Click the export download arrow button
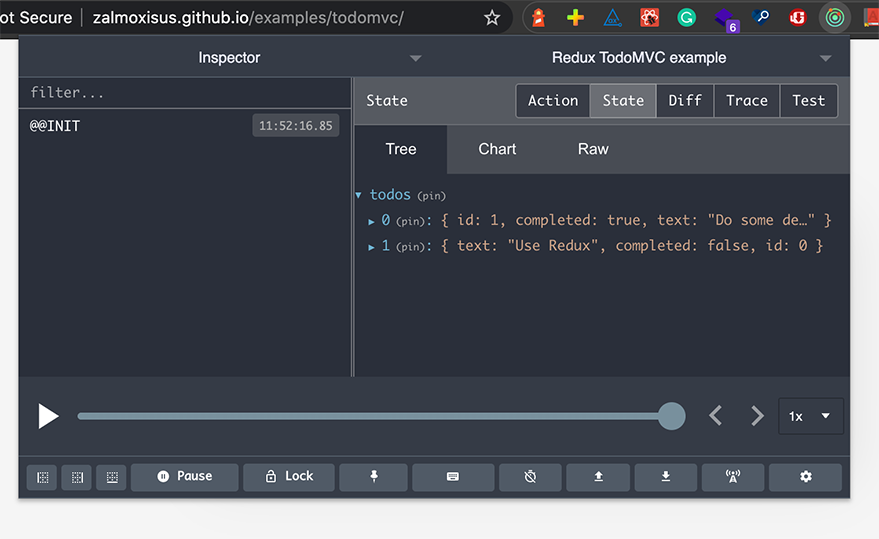The width and height of the screenshot is (879, 539). tap(665, 477)
